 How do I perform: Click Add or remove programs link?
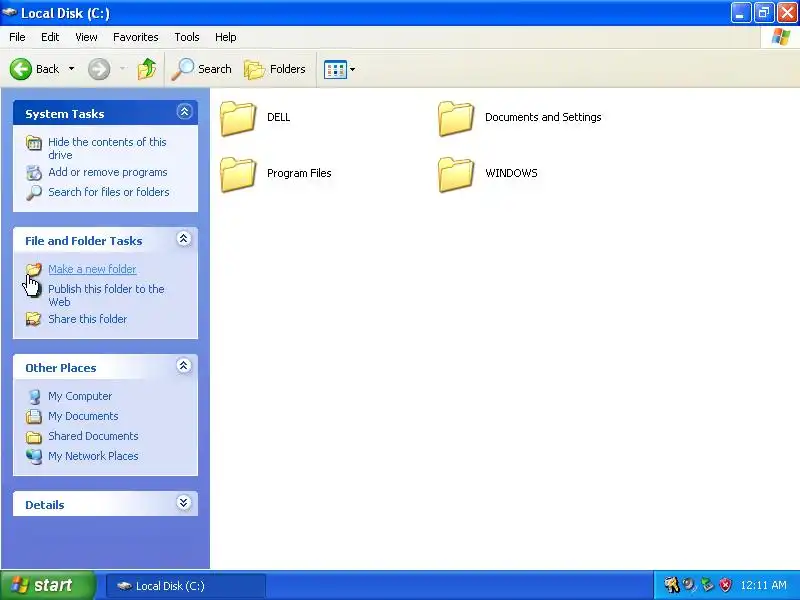108,172
